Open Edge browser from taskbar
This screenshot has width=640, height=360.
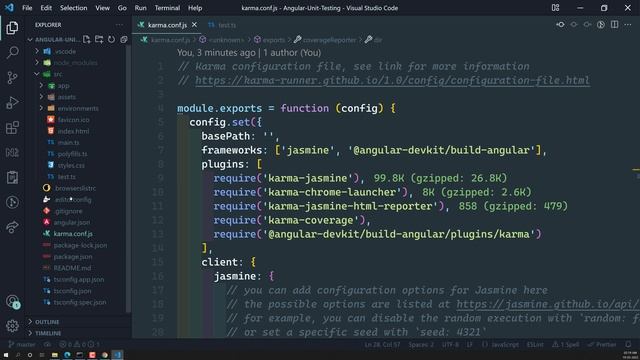point(67,355)
